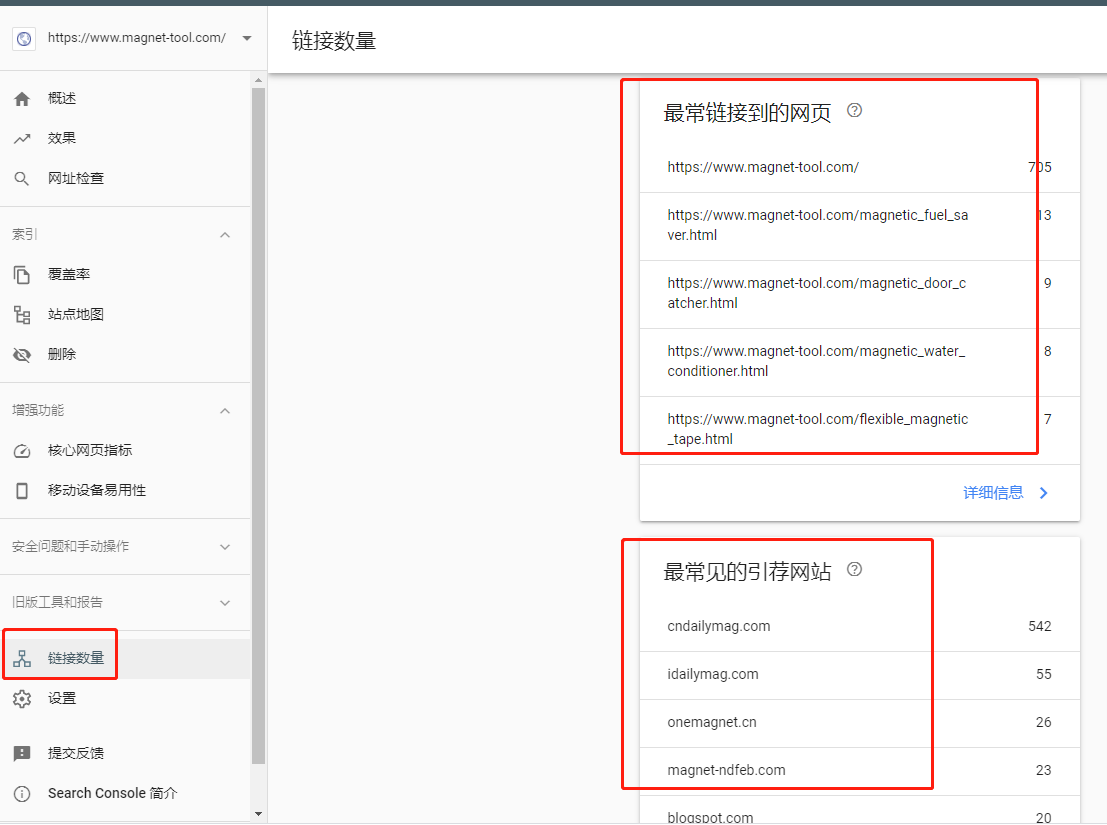
Task: Click the property URL https://www.magnet-tool.com/ text
Action: (137, 38)
